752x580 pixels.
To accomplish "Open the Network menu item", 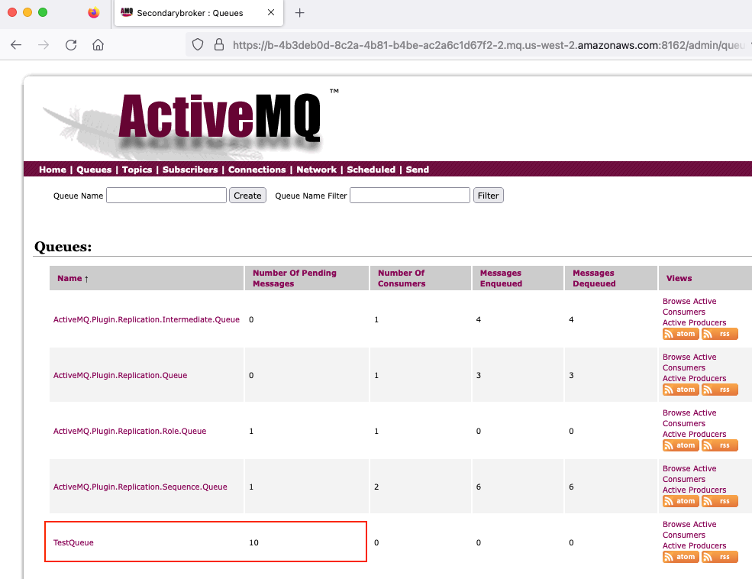I will pyautogui.click(x=317, y=169).
